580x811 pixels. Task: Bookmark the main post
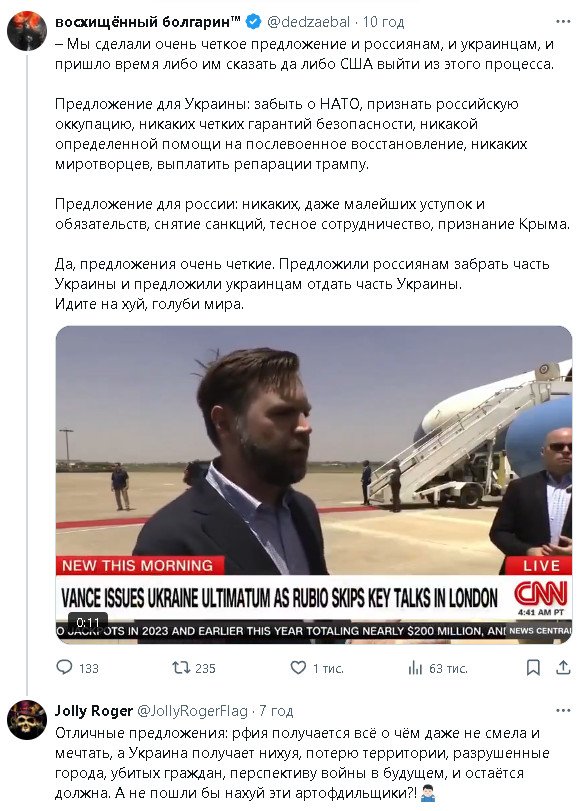tap(533, 668)
